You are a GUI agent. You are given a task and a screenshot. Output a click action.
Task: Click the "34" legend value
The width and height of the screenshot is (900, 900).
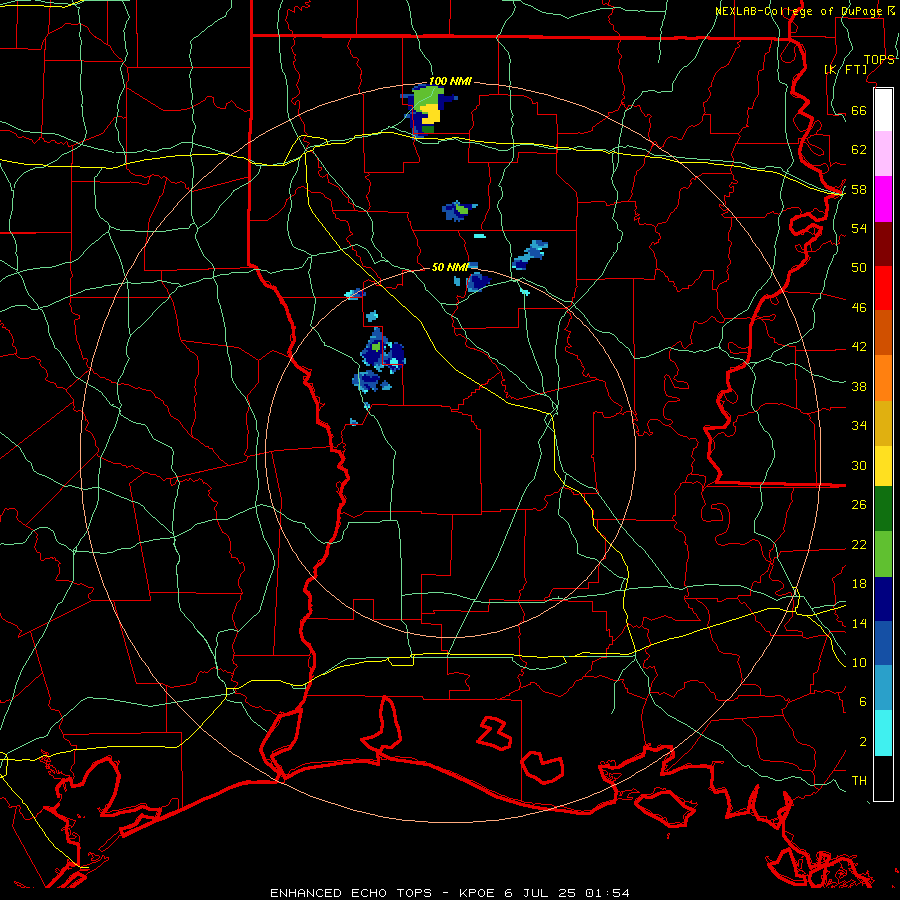(x=859, y=426)
